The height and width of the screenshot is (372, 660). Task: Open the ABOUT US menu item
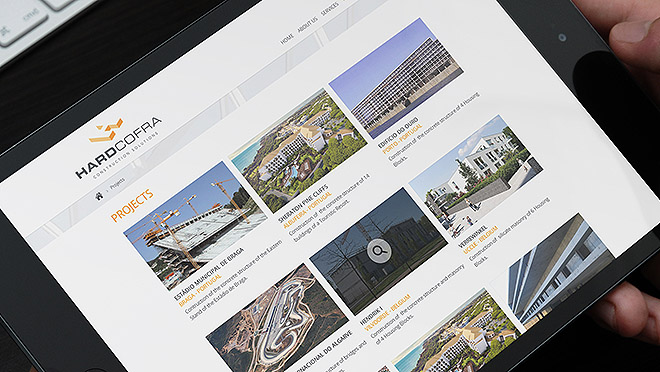tap(307, 25)
